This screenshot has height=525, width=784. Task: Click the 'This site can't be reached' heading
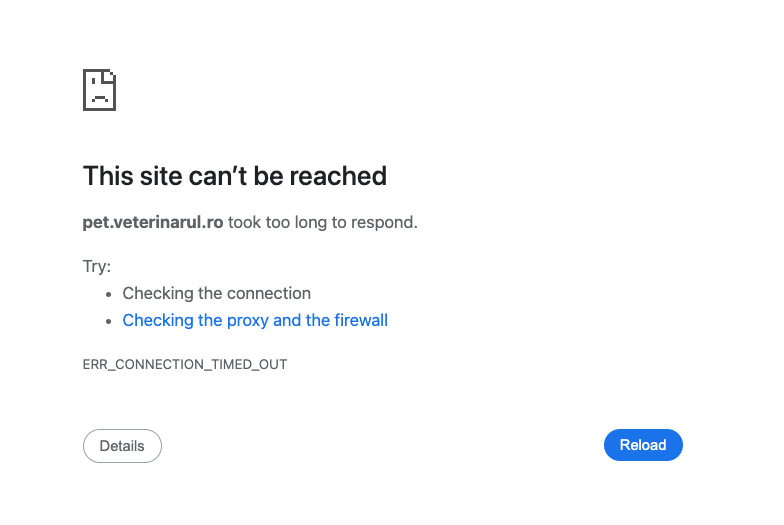234,176
